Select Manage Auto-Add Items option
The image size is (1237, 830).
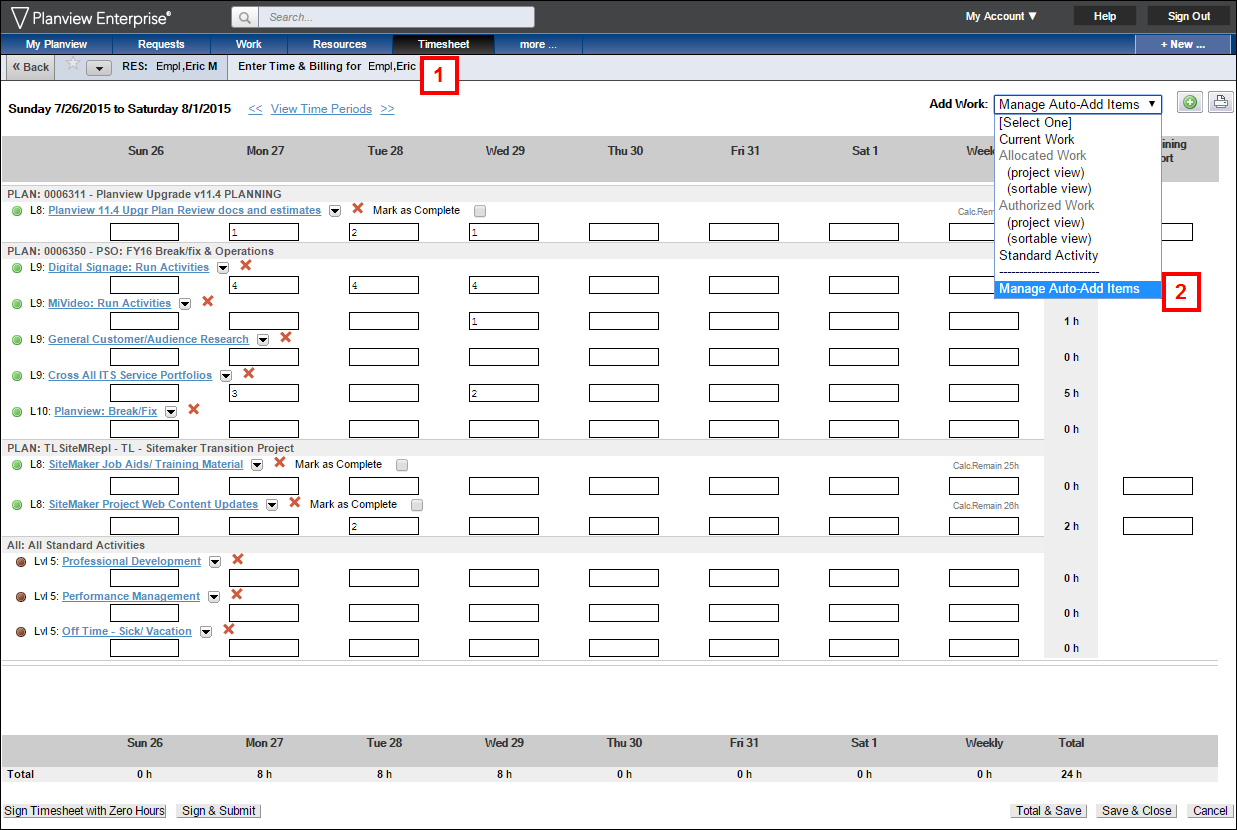[1078, 289]
